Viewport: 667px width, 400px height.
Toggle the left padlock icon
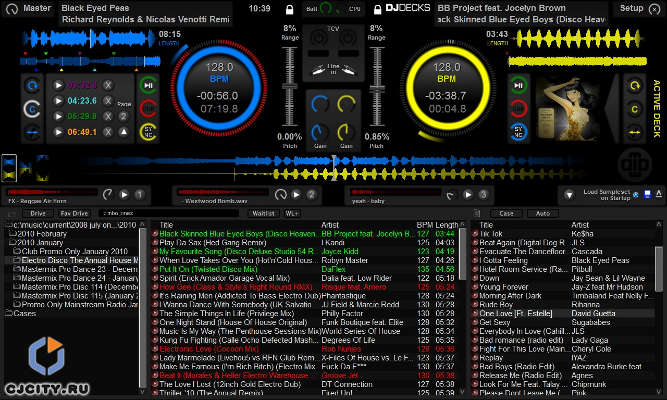(x=289, y=9)
